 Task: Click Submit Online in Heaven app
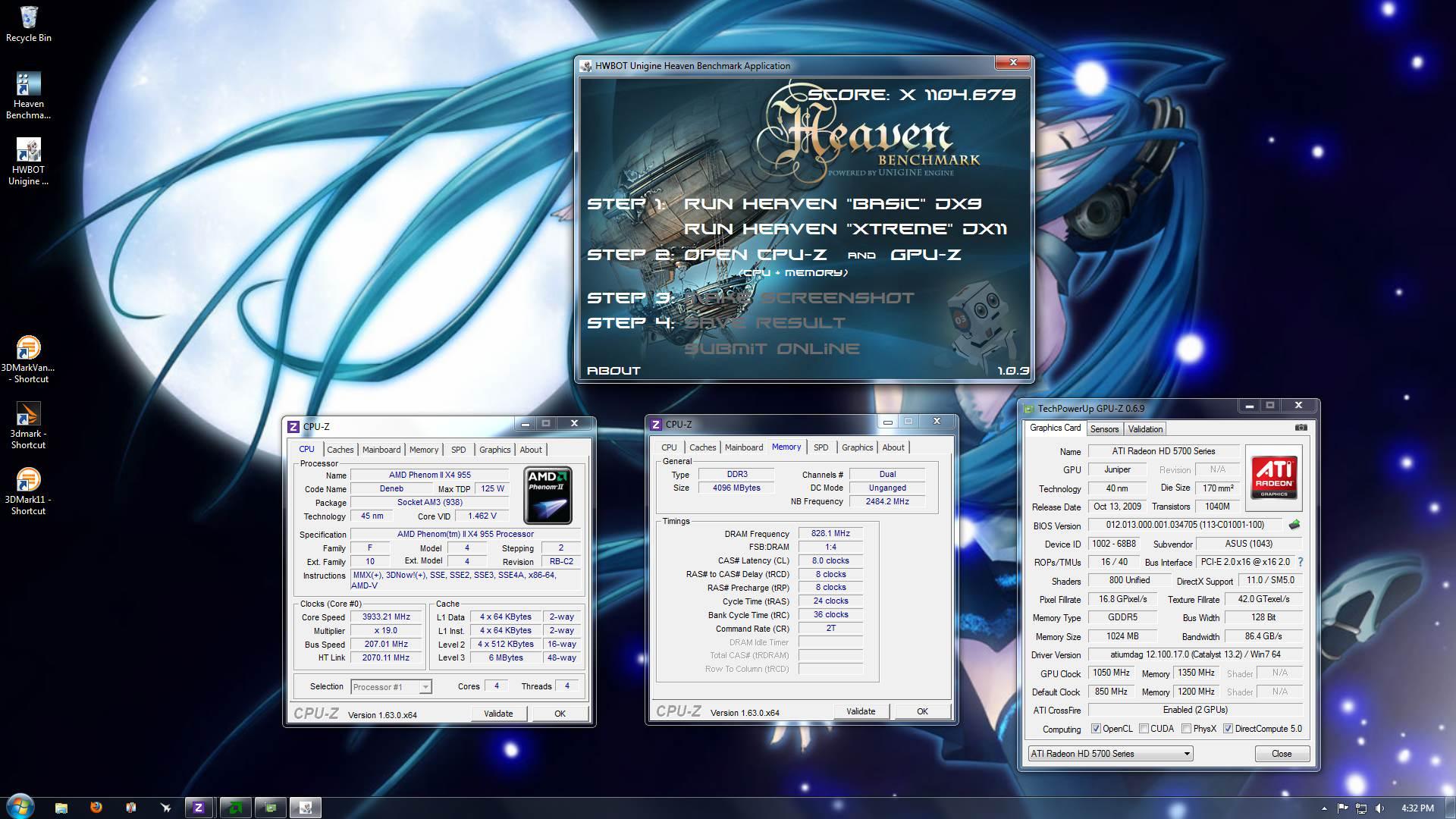click(x=772, y=349)
